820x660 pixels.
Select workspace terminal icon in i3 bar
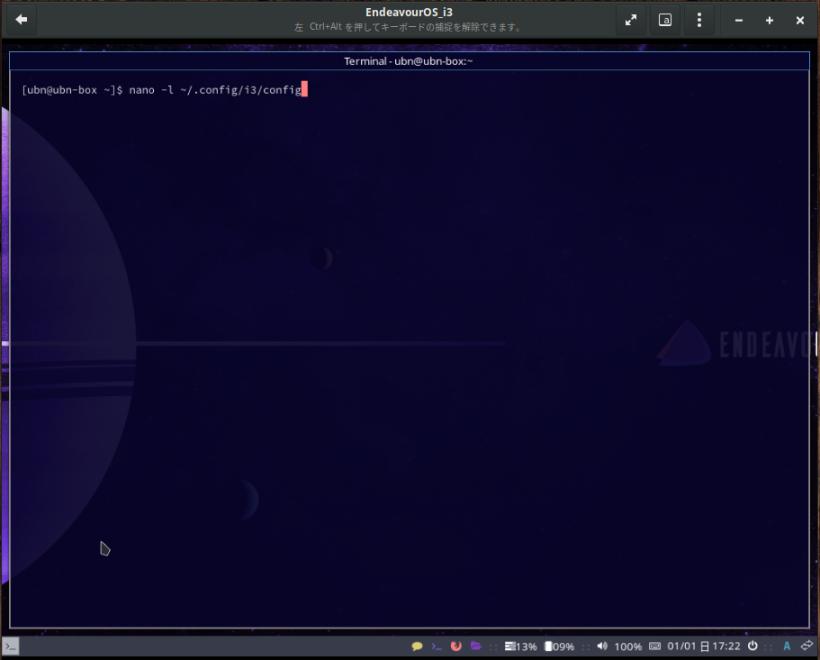click(10, 646)
